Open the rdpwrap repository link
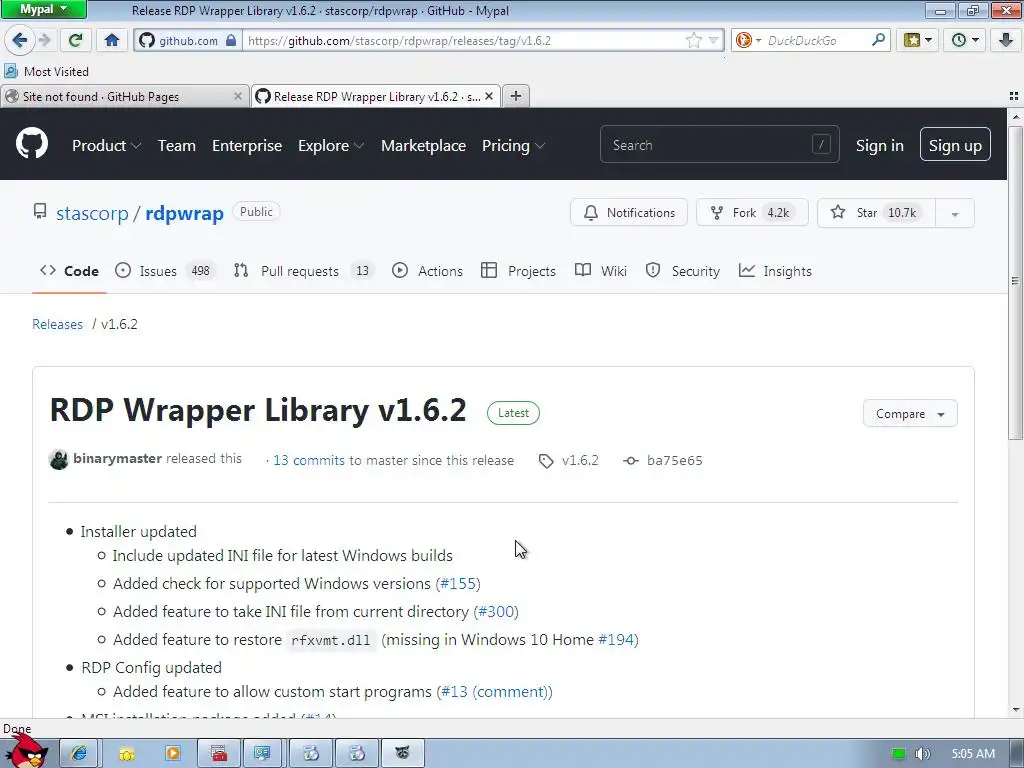Viewport: 1024px width, 768px height. click(x=184, y=213)
